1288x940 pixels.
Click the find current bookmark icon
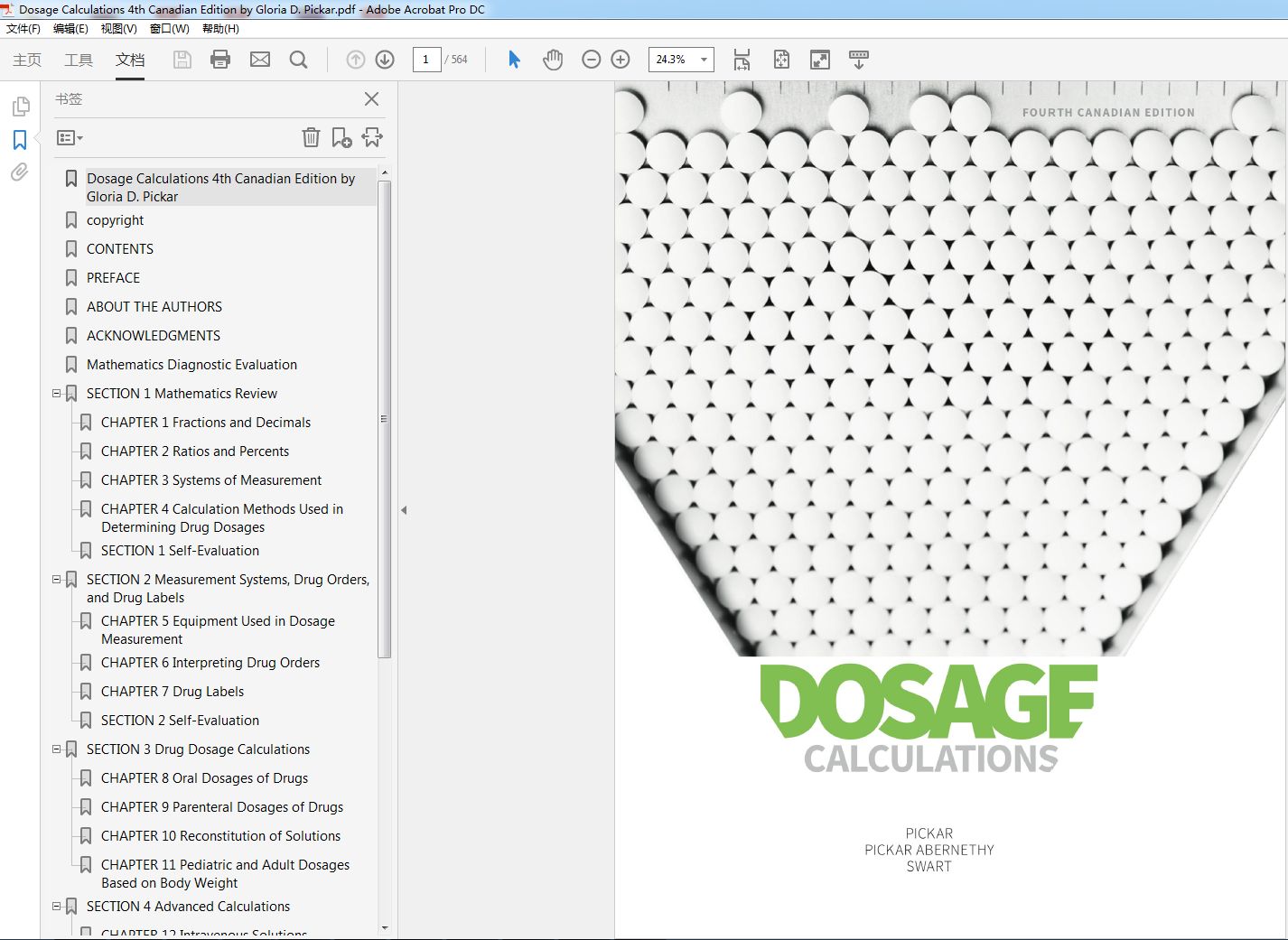point(372,137)
